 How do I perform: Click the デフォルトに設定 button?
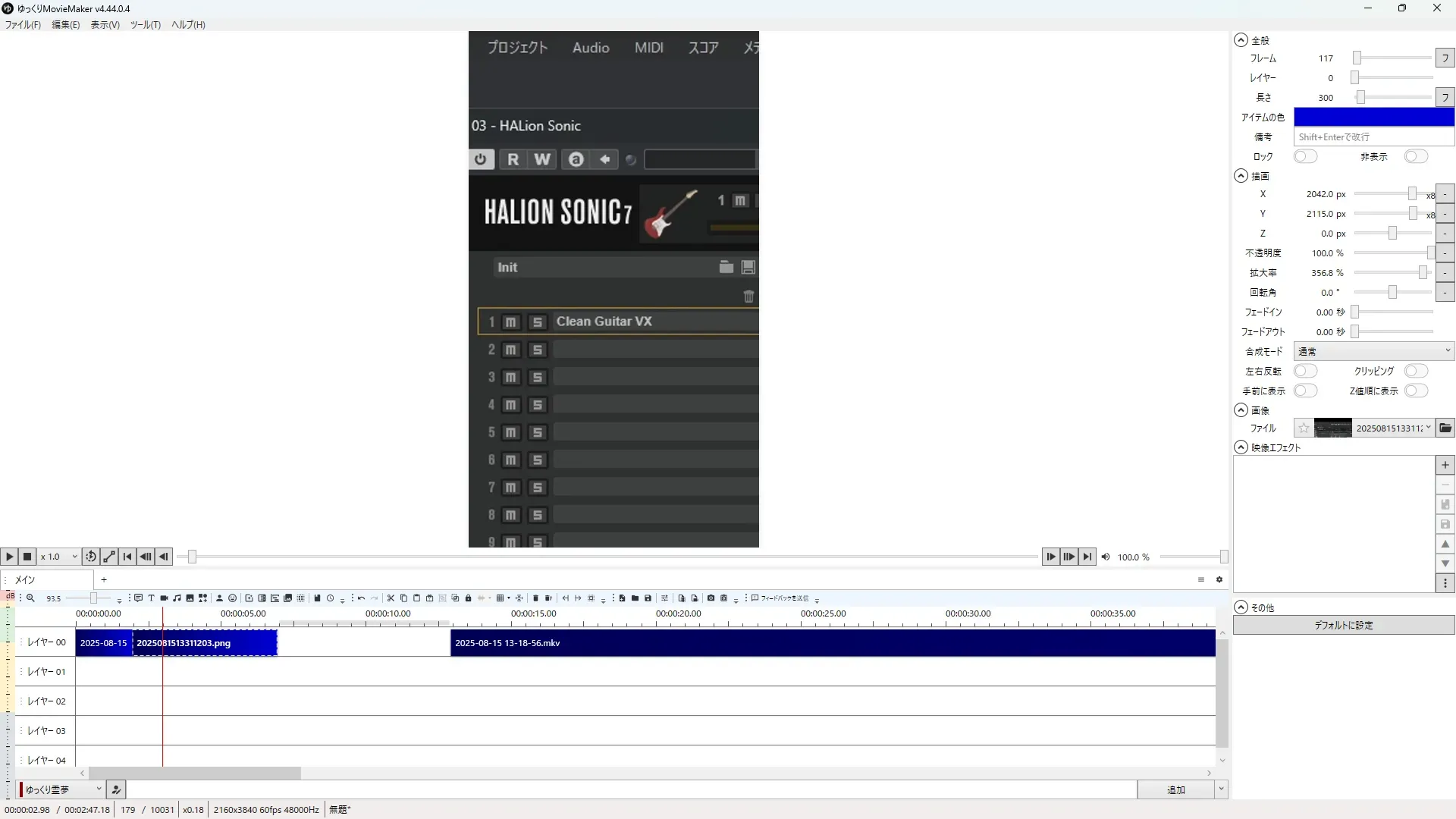pyautogui.click(x=1343, y=625)
